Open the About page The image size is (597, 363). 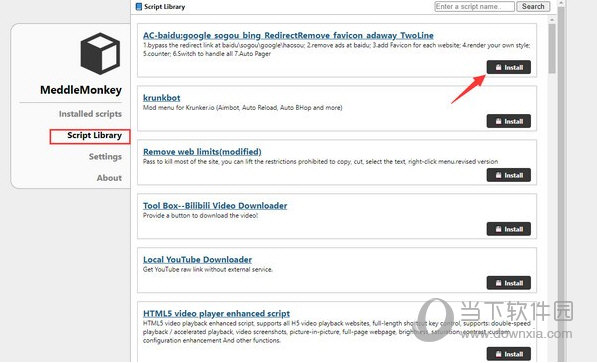click(x=109, y=178)
